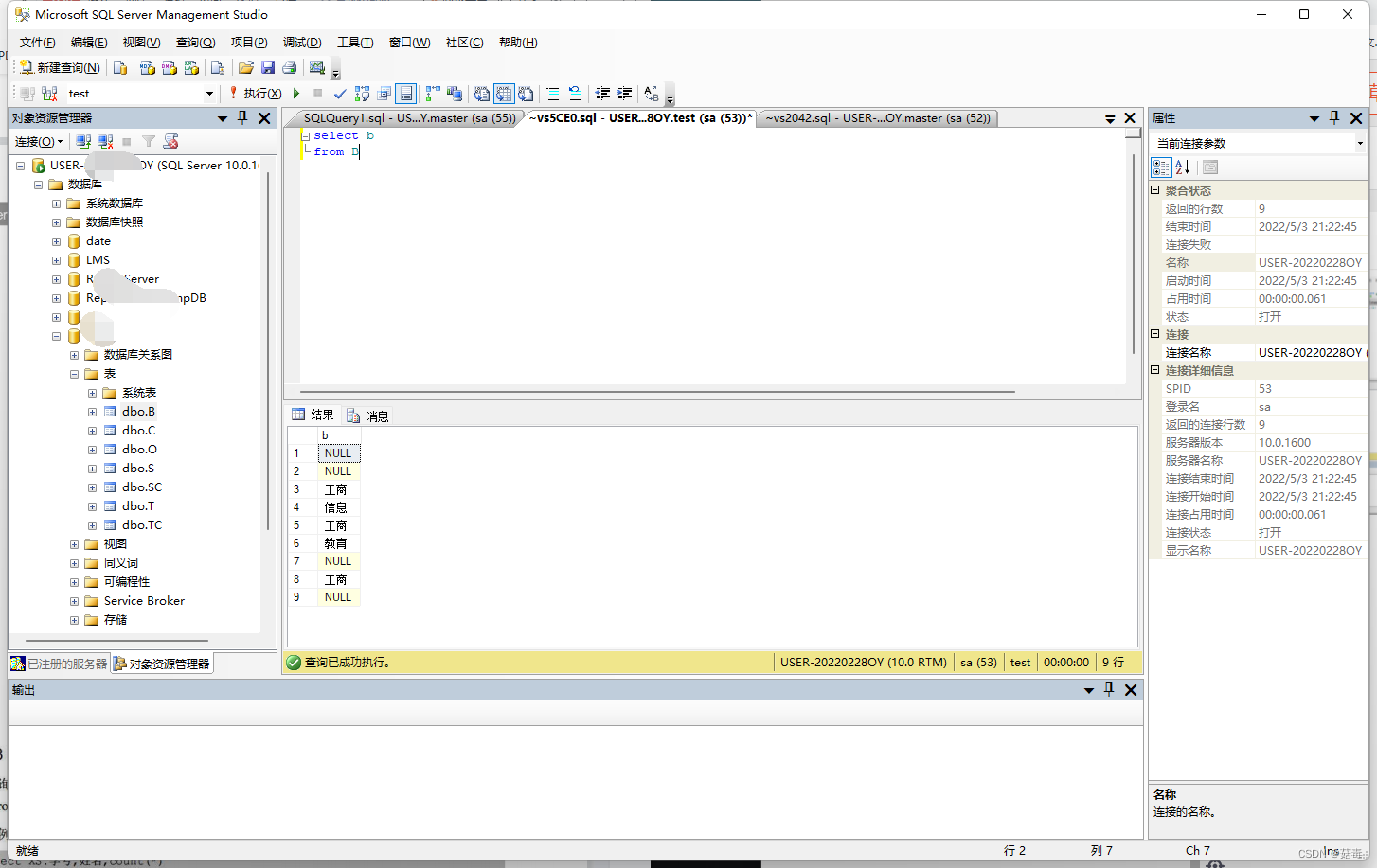The width and height of the screenshot is (1377, 868).
Task: Open an Analysis Services MDX Query
Action: click(148, 67)
